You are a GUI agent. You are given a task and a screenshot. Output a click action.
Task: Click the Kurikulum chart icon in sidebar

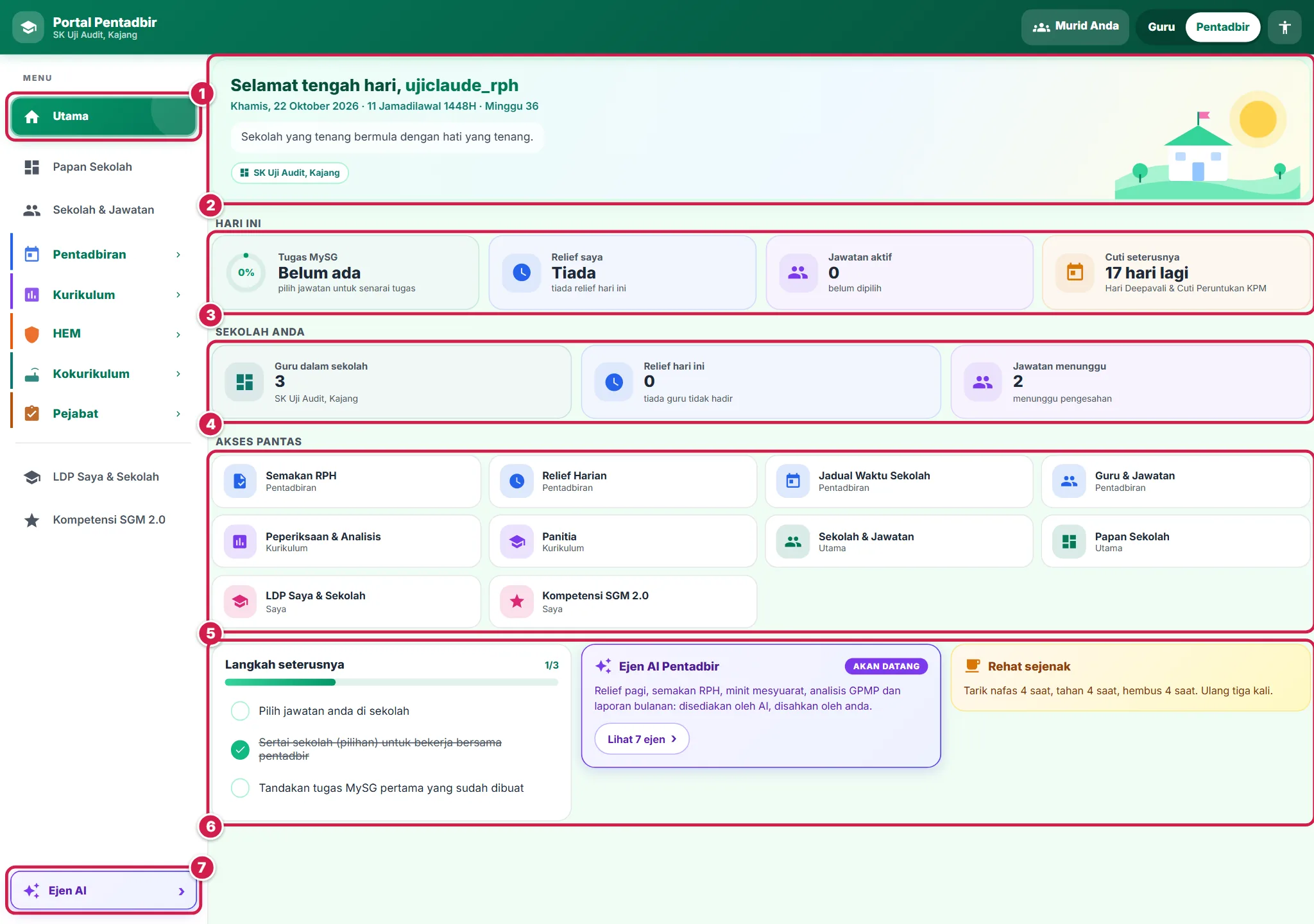pyautogui.click(x=32, y=295)
